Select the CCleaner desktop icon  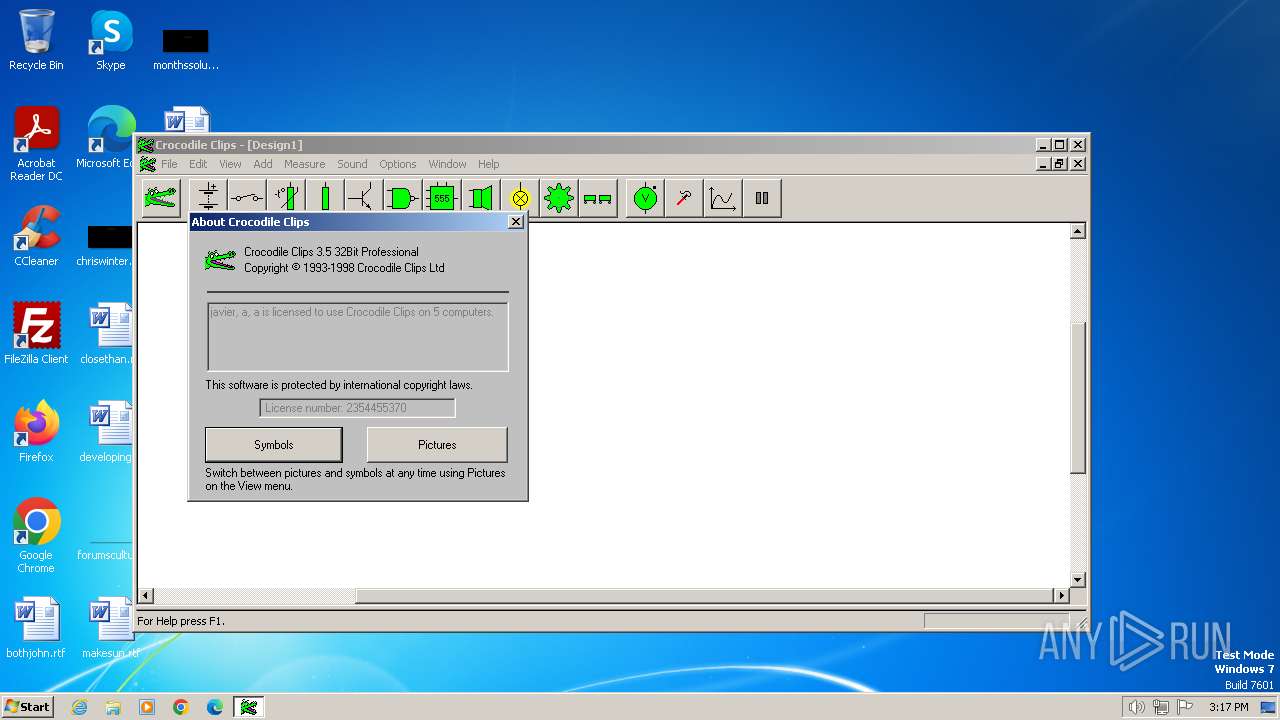pyautogui.click(x=36, y=236)
